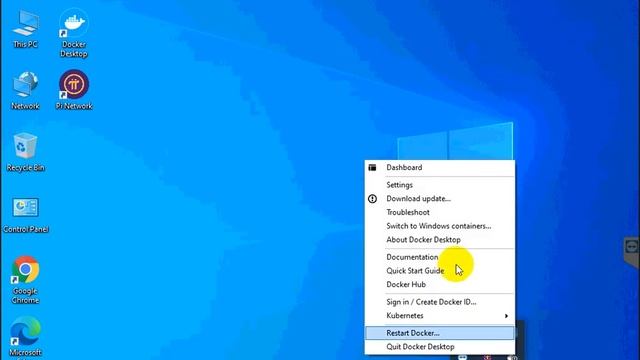The image size is (640, 360).
Task: Open Documentation from Docker menu
Action: [x=440, y=257]
